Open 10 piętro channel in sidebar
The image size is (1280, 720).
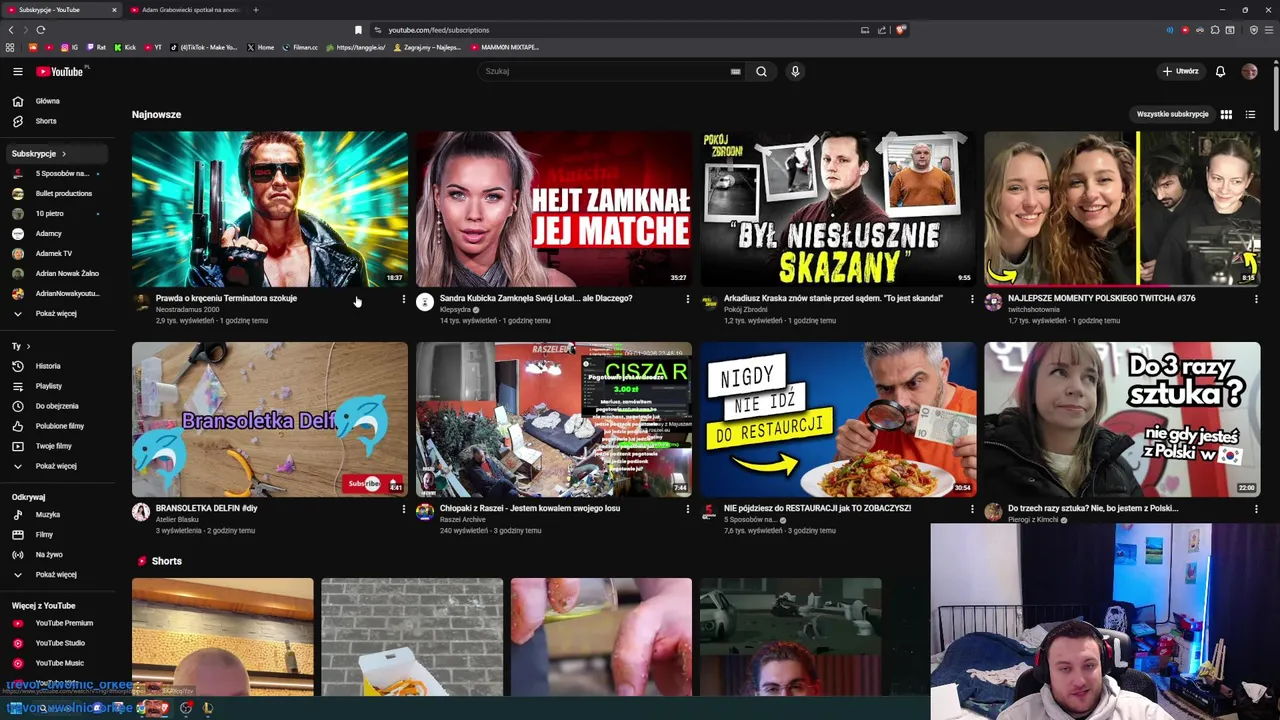(56, 213)
